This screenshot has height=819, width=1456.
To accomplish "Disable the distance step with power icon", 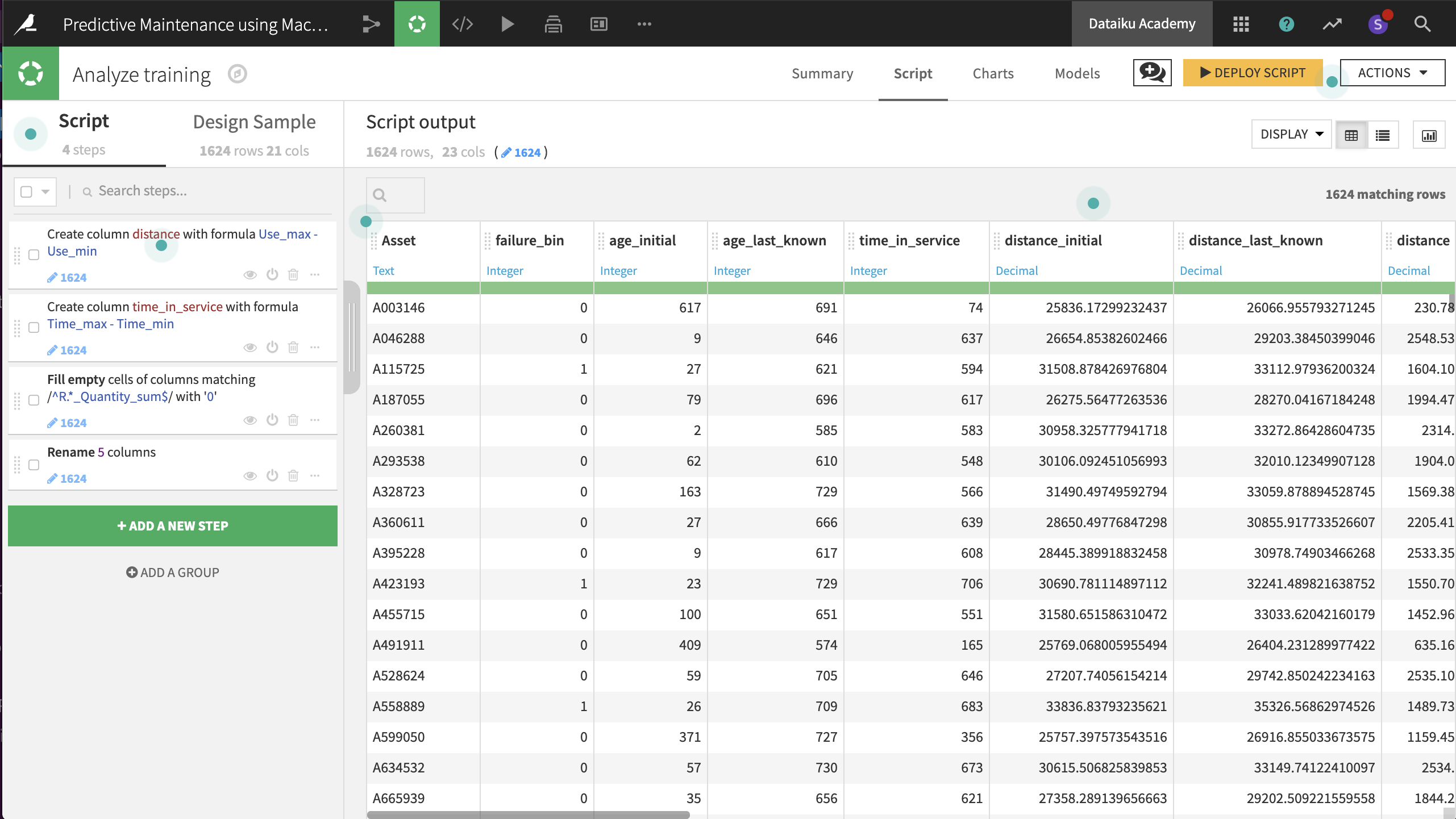I will click(x=272, y=274).
